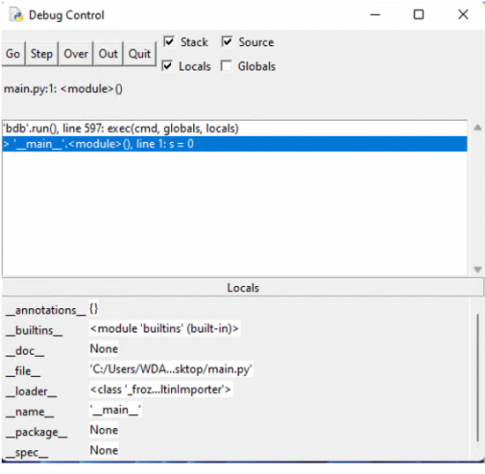
Task: Disable the Locals checkbox
Action: point(167,66)
